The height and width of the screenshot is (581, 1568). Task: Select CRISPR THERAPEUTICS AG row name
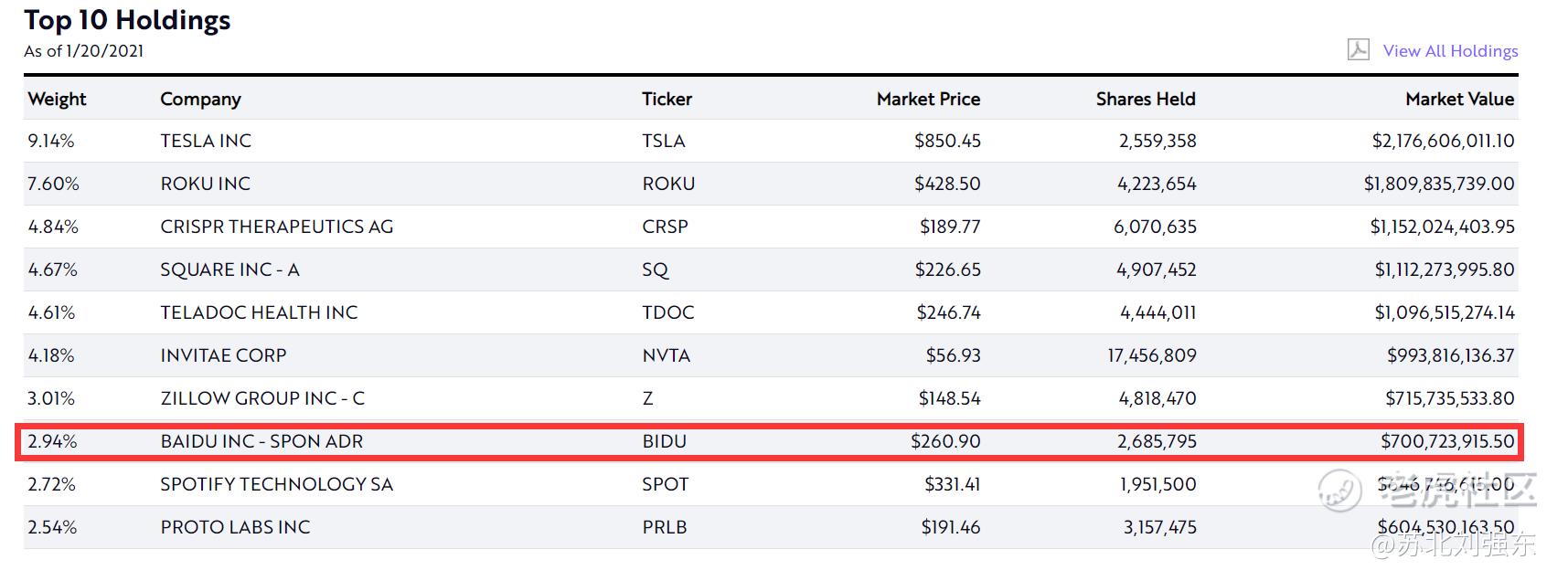[x=276, y=227]
